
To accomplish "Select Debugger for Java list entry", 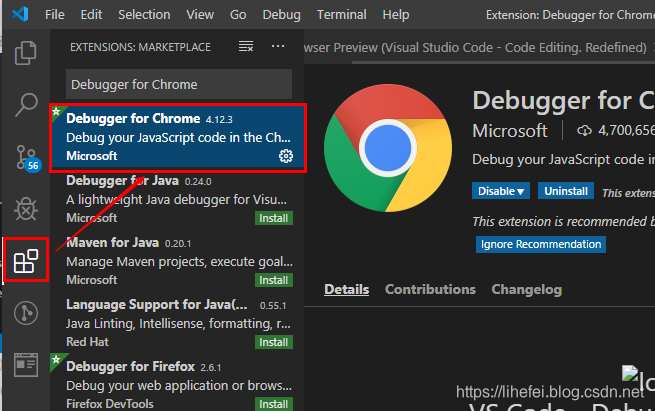I will (x=178, y=199).
